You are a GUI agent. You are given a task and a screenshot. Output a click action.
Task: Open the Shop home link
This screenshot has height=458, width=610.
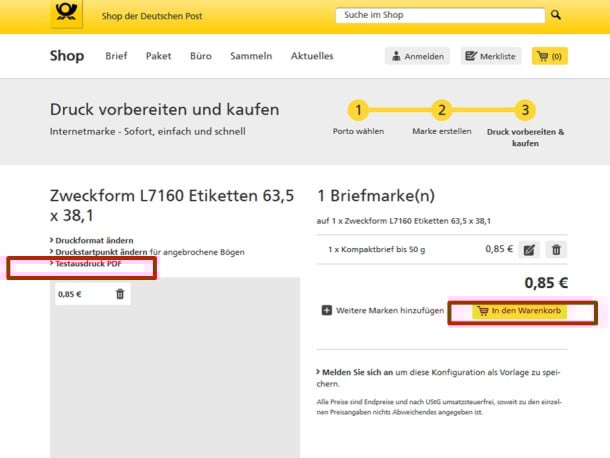click(x=67, y=56)
